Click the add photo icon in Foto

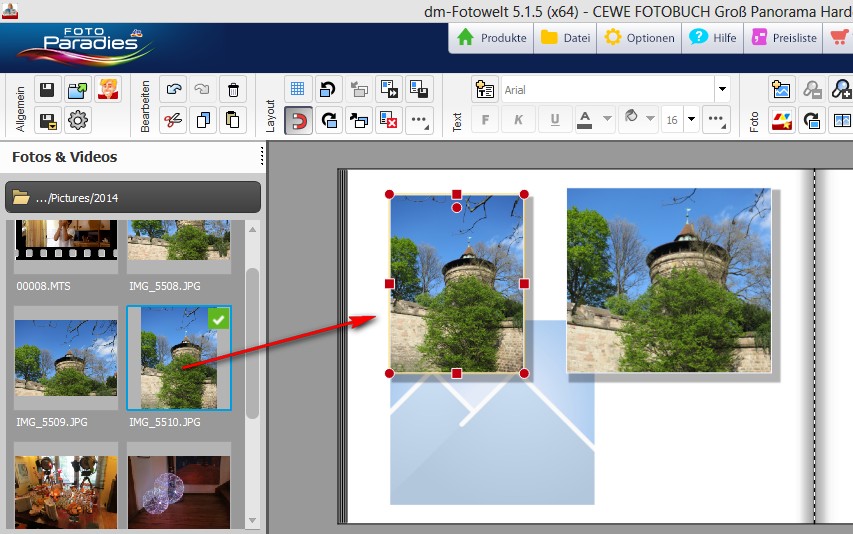pyautogui.click(x=781, y=89)
